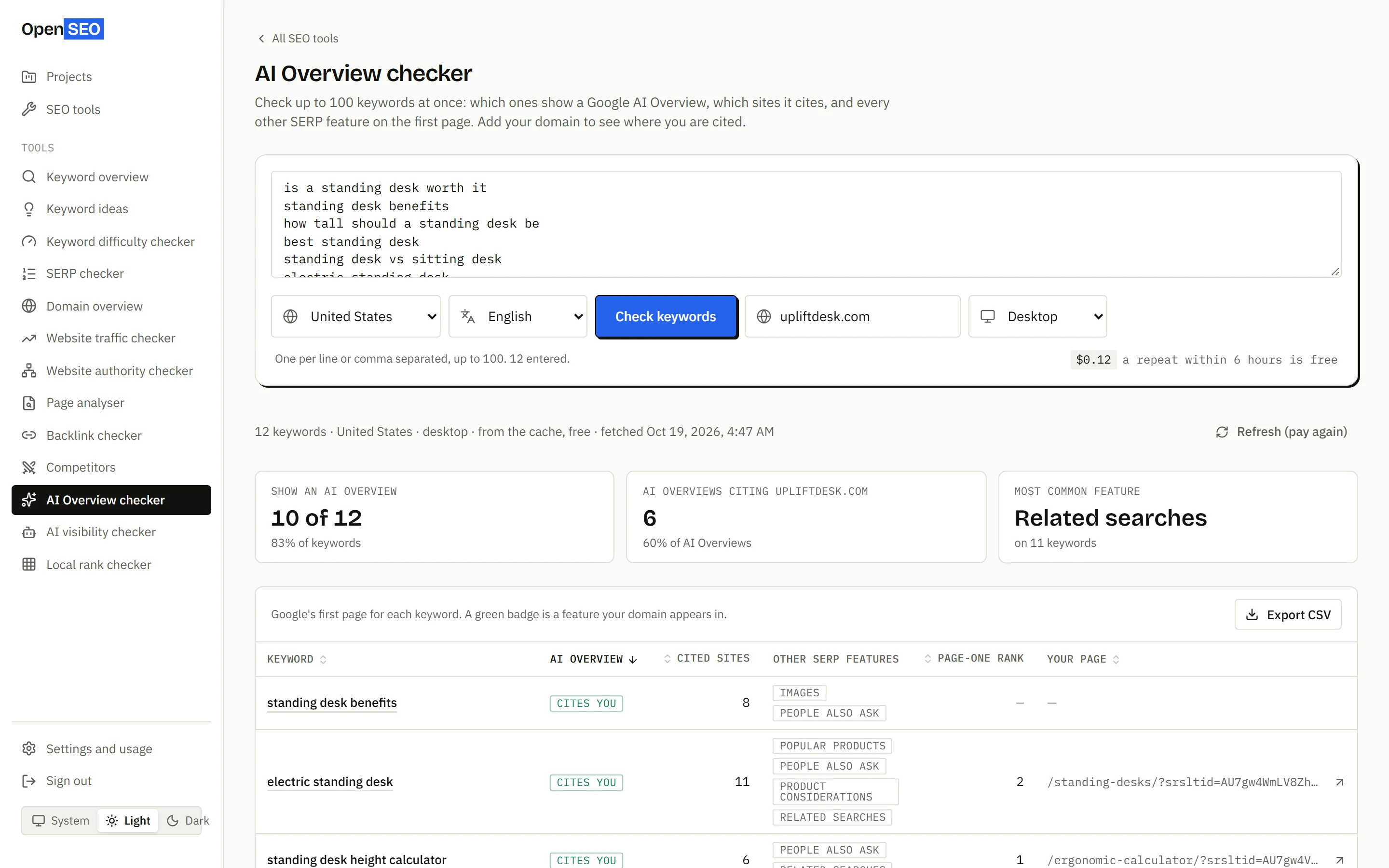1389x868 pixels.
Task: Click the OpenSEO logo
Action: 63,29
